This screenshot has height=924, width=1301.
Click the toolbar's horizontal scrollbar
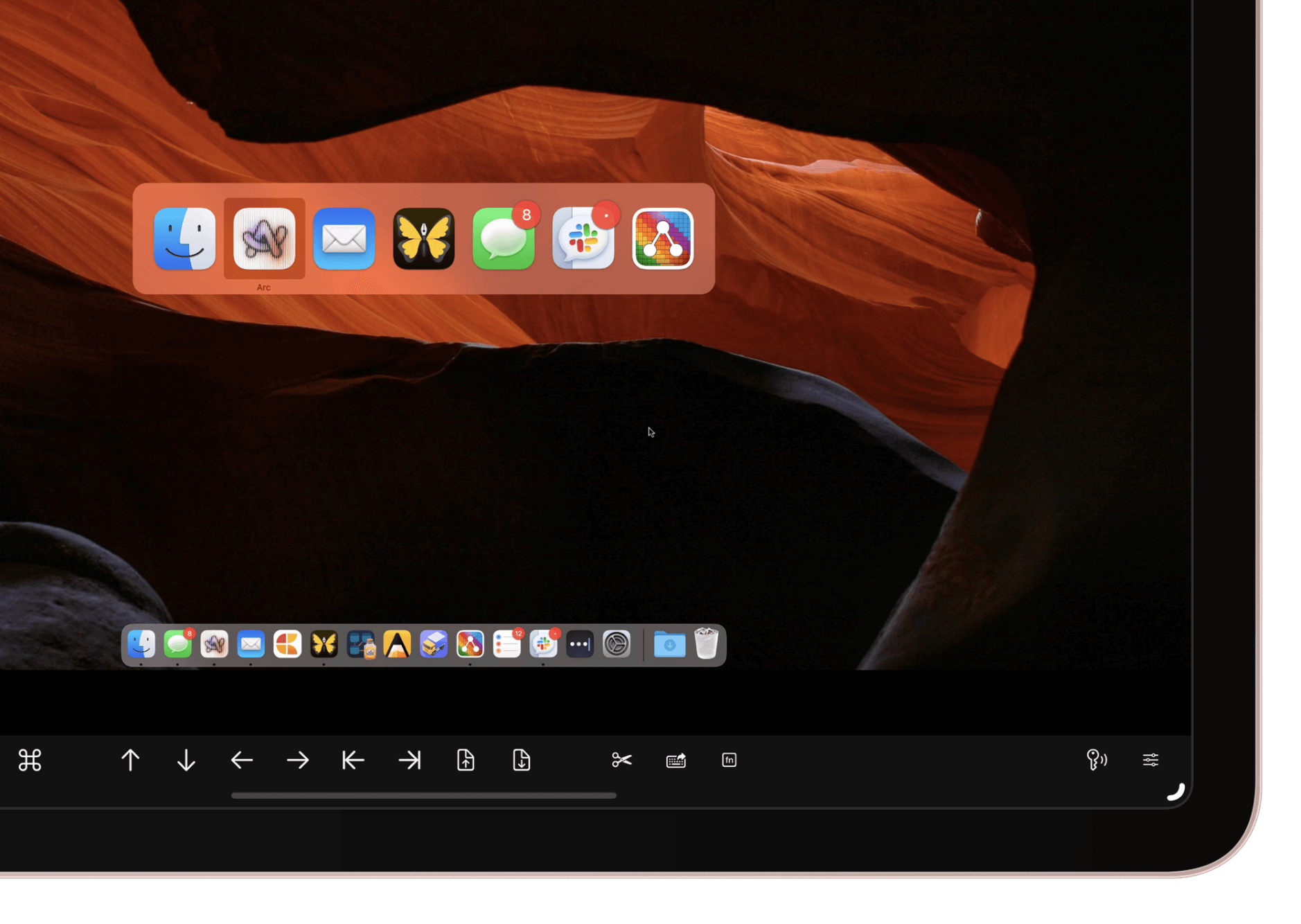point(424,795)
